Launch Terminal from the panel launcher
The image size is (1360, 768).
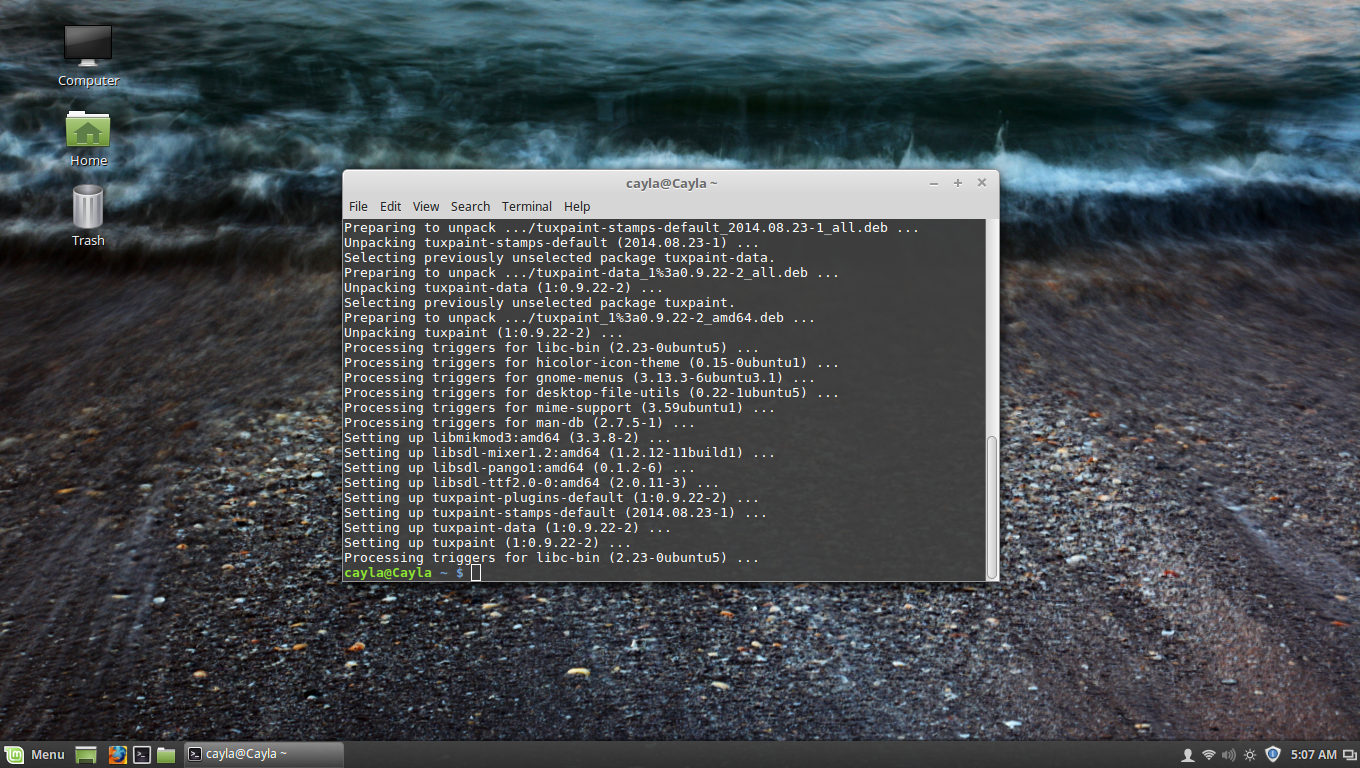coord(142,755)
